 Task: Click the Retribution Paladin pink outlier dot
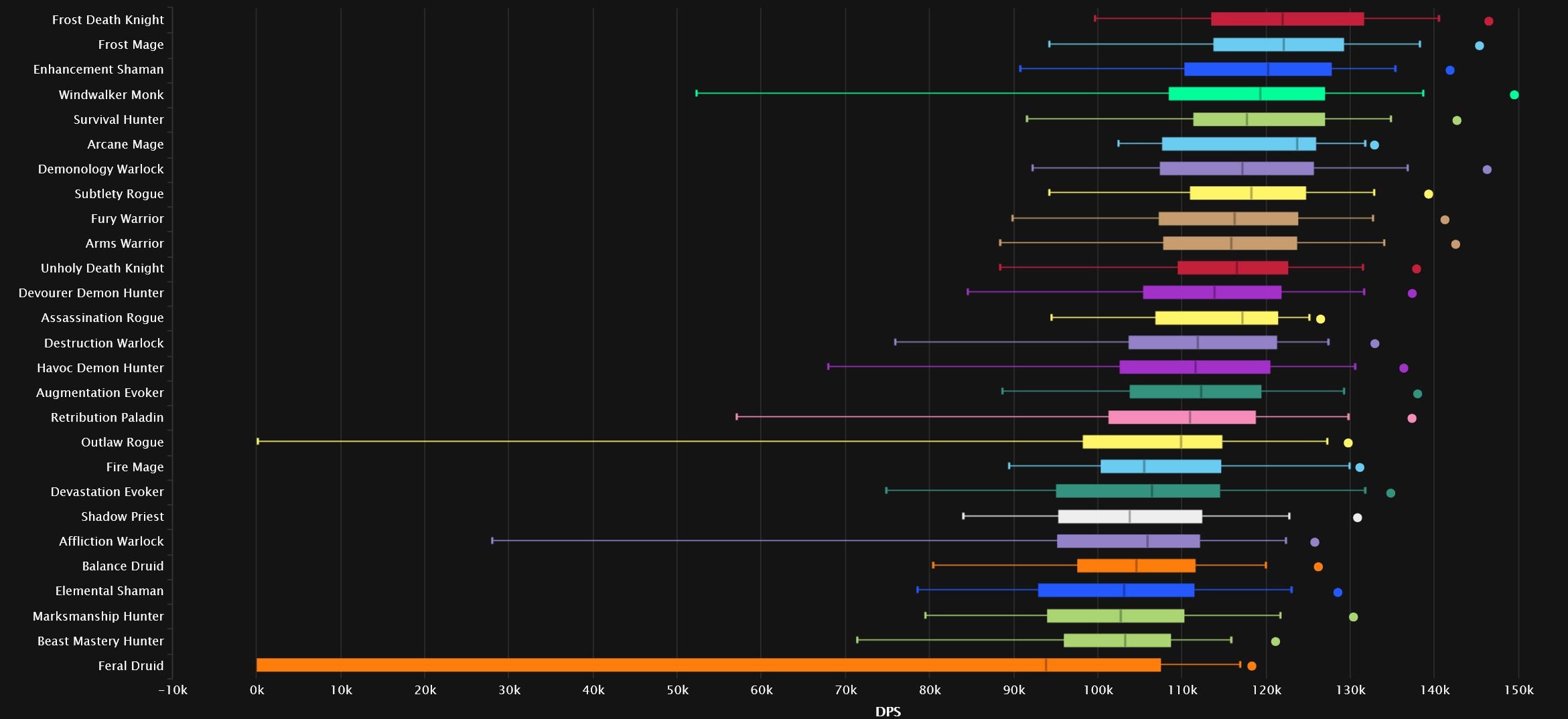click(1411, 418)
